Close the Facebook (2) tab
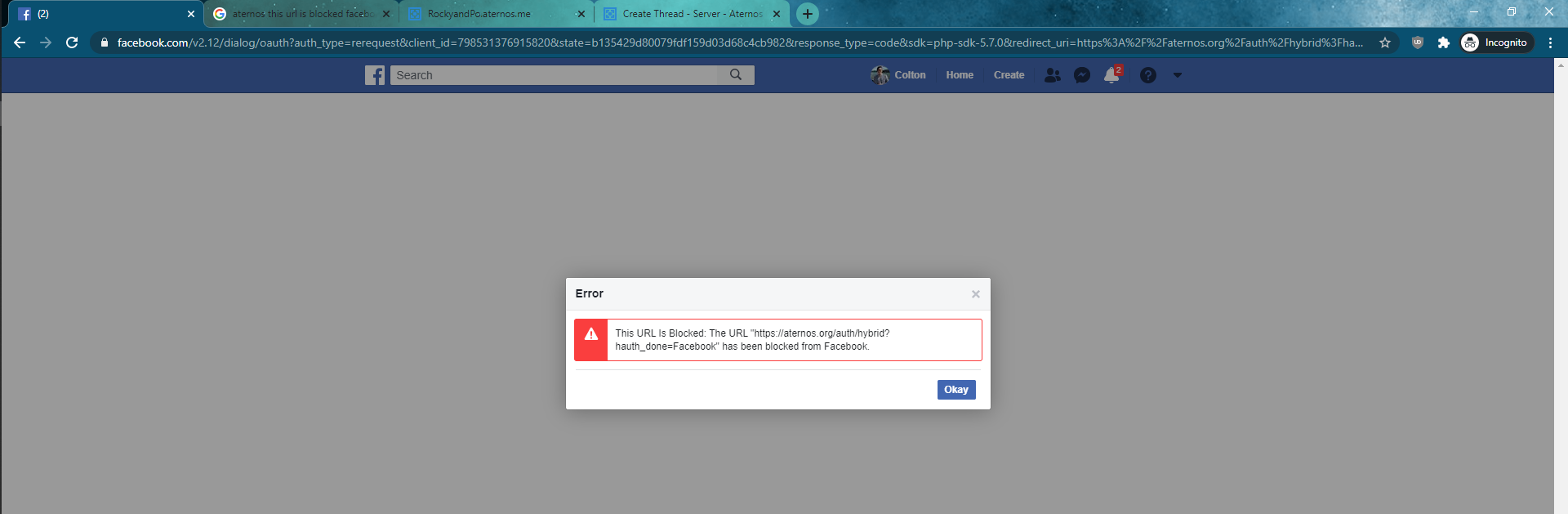 click(191, 14)
